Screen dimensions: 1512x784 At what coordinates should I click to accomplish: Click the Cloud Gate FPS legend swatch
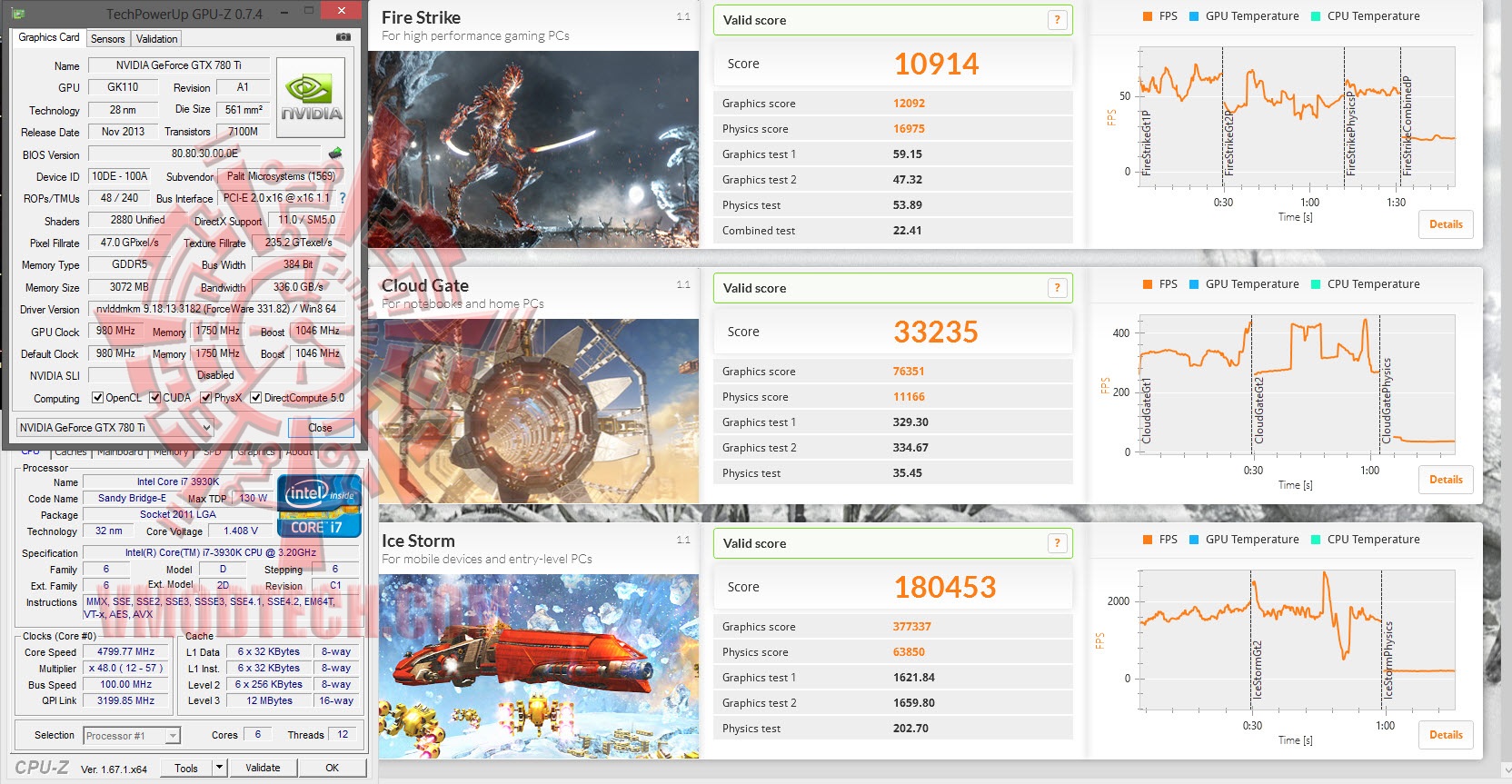click(1148, 284)
